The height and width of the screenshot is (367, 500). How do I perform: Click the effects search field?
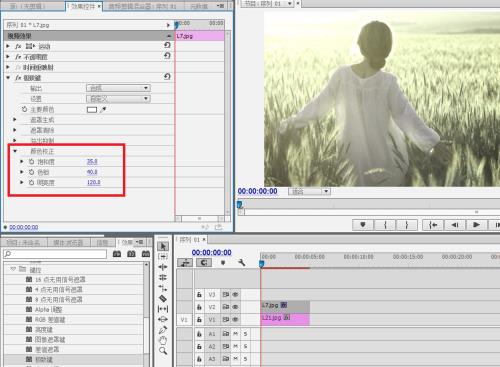click(x=55, y=254)
